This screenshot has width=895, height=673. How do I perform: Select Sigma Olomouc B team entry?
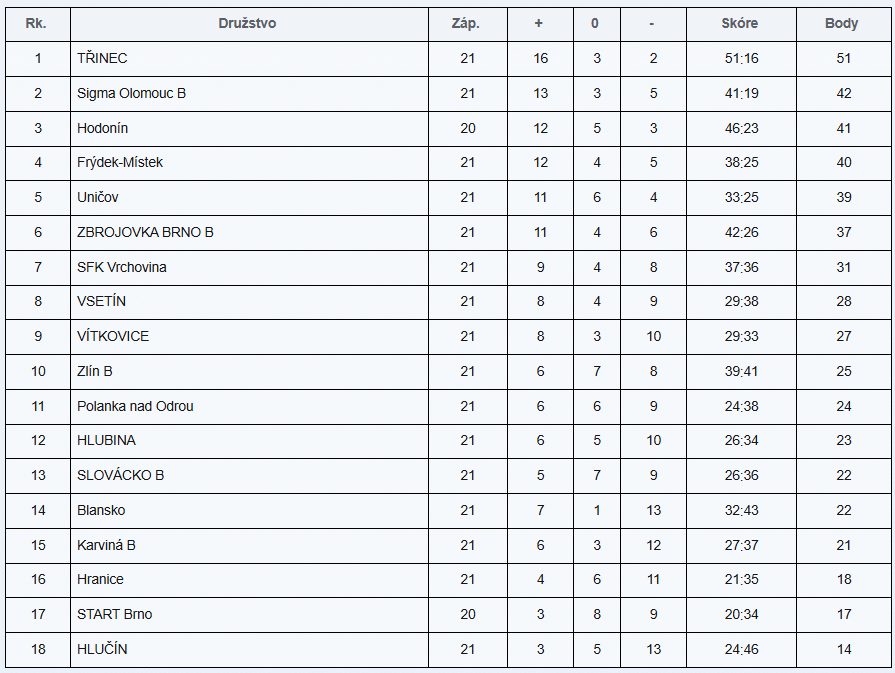tap(132, 93)
